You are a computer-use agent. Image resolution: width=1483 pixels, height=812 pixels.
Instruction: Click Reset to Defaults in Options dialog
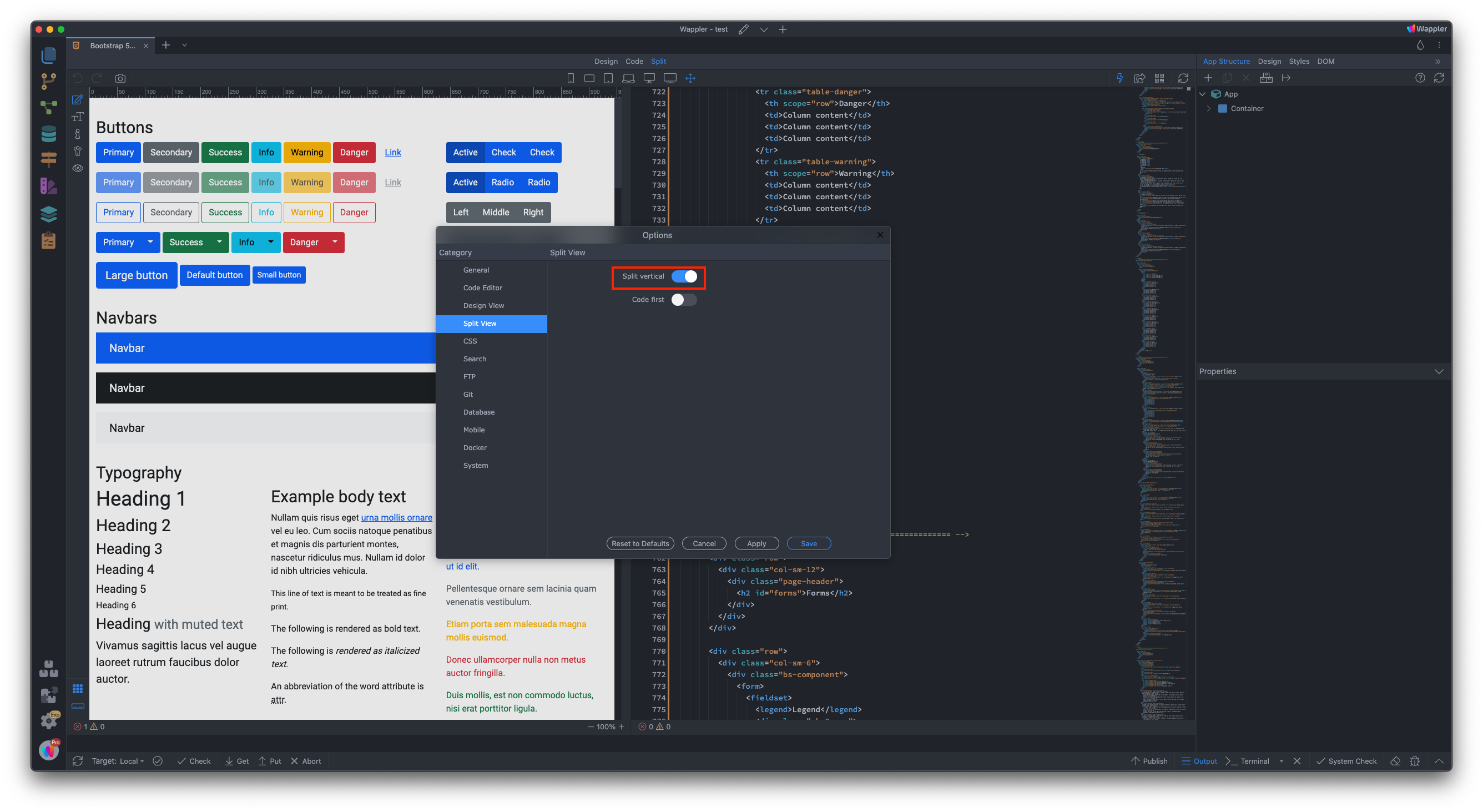point(639,543)
